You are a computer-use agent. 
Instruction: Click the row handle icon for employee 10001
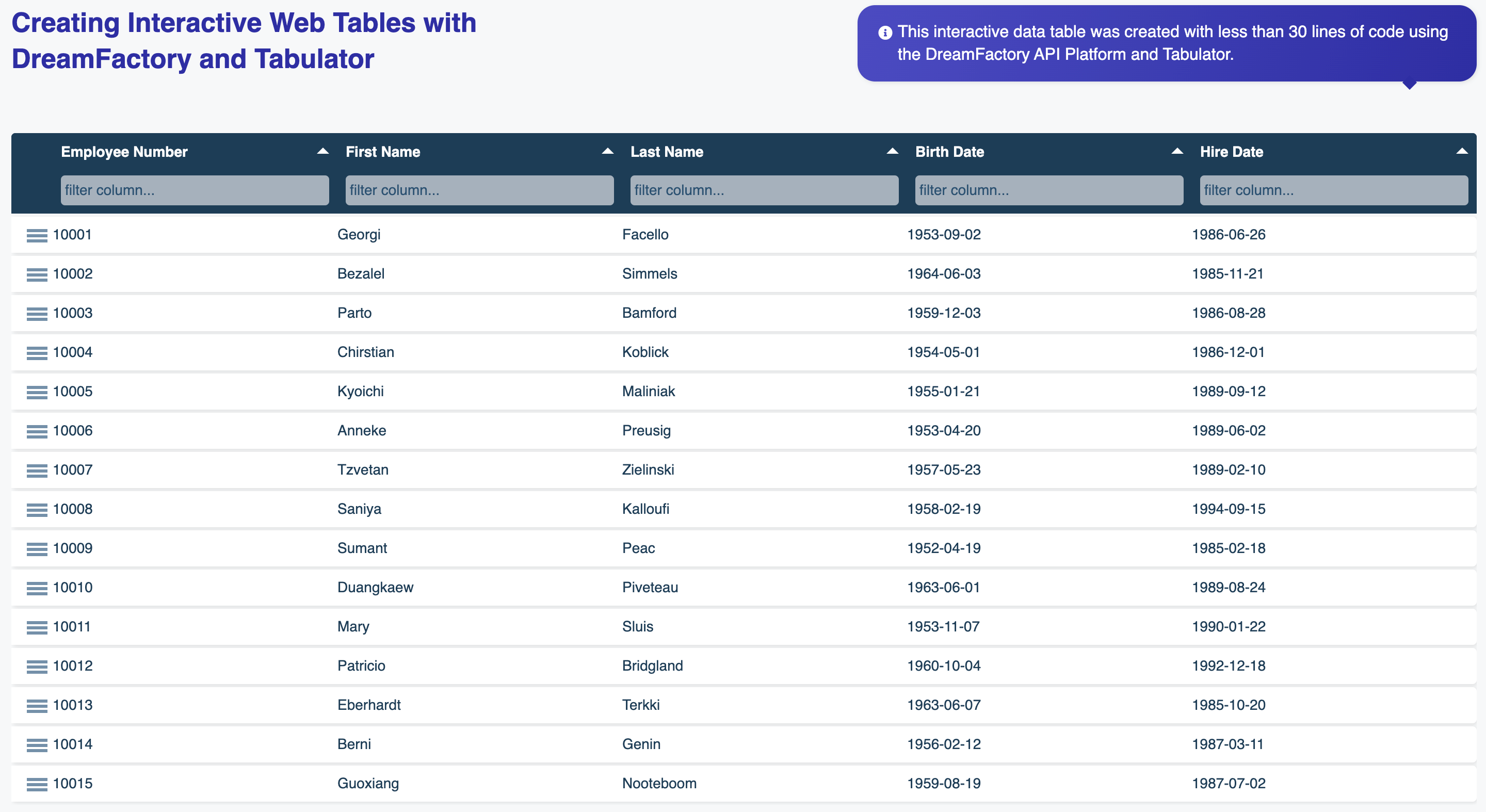coord(37,235)
